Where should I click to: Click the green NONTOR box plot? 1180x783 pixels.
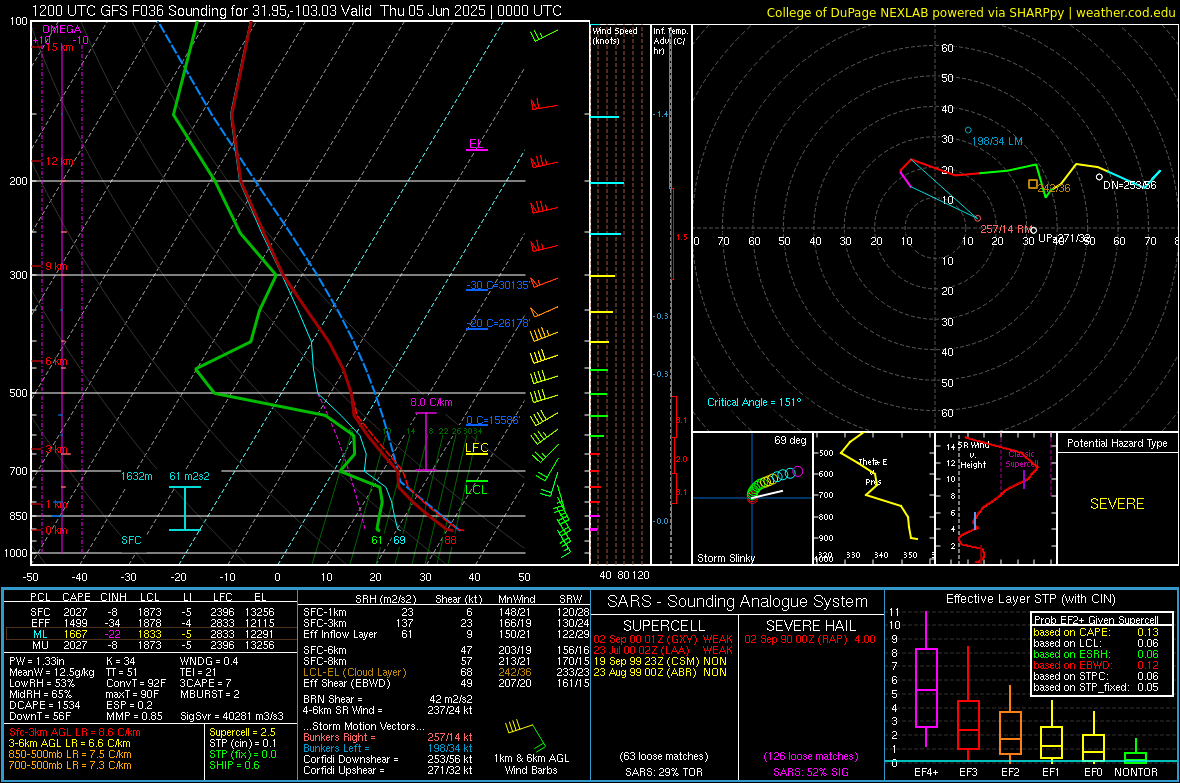coord(1136,753)
